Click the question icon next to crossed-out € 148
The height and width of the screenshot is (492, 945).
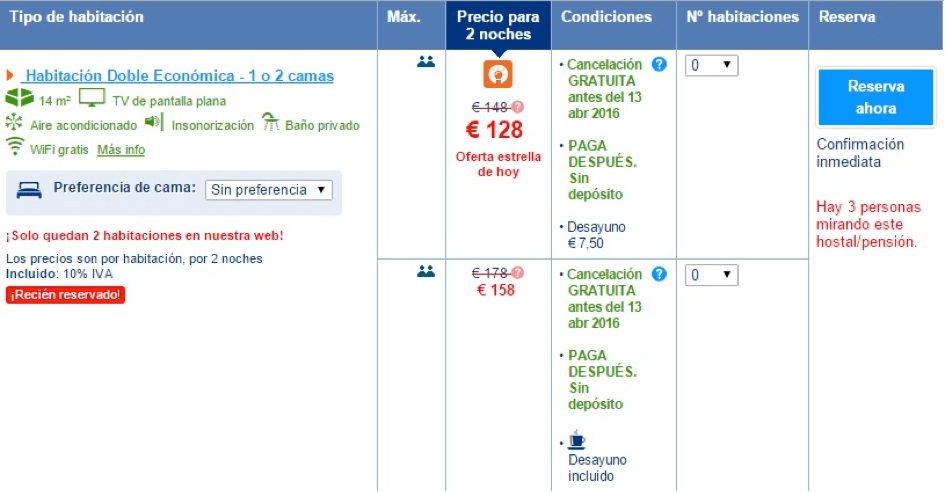click(518, 107)
